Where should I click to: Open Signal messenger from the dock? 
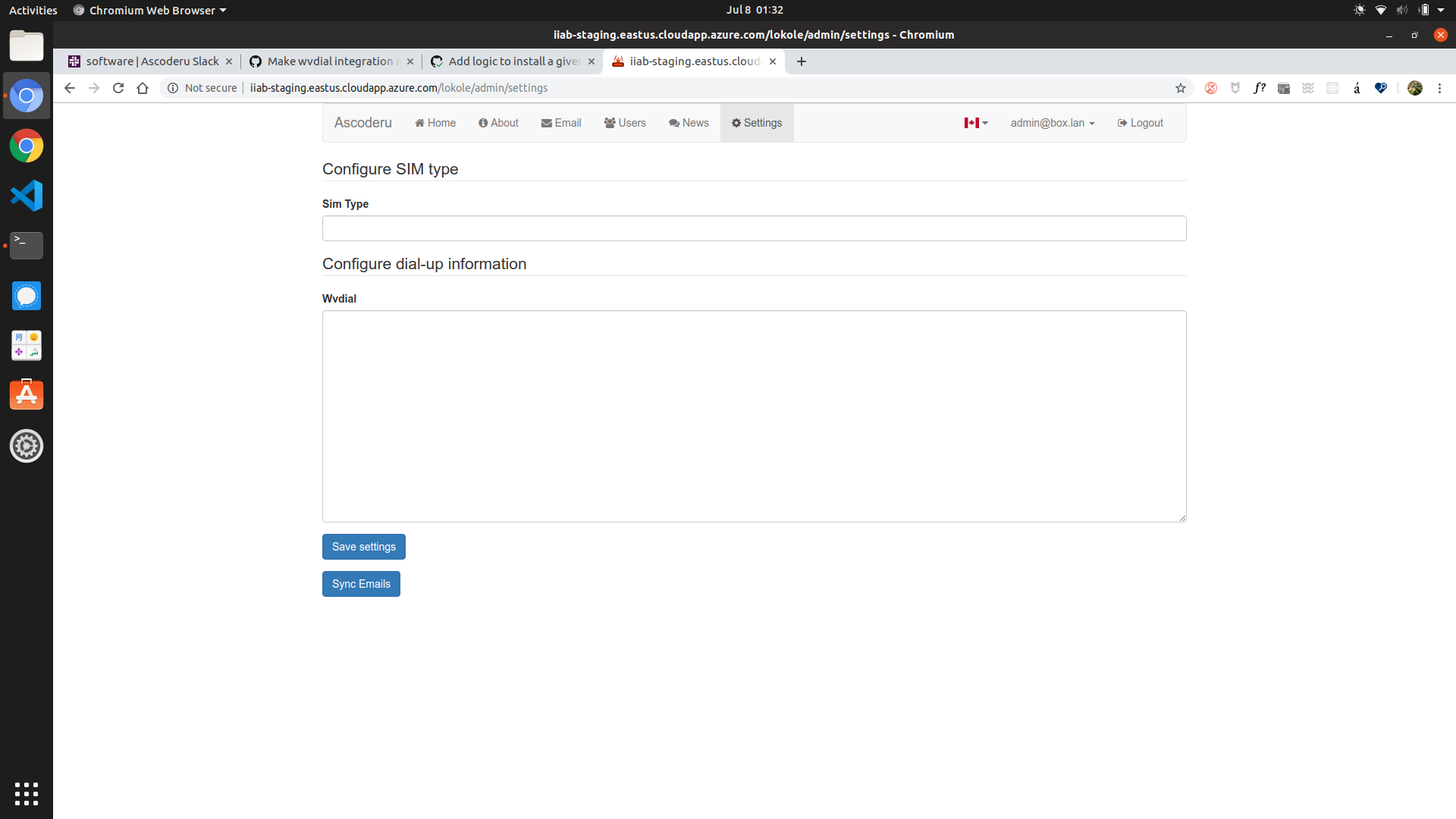tap(27, 296)
